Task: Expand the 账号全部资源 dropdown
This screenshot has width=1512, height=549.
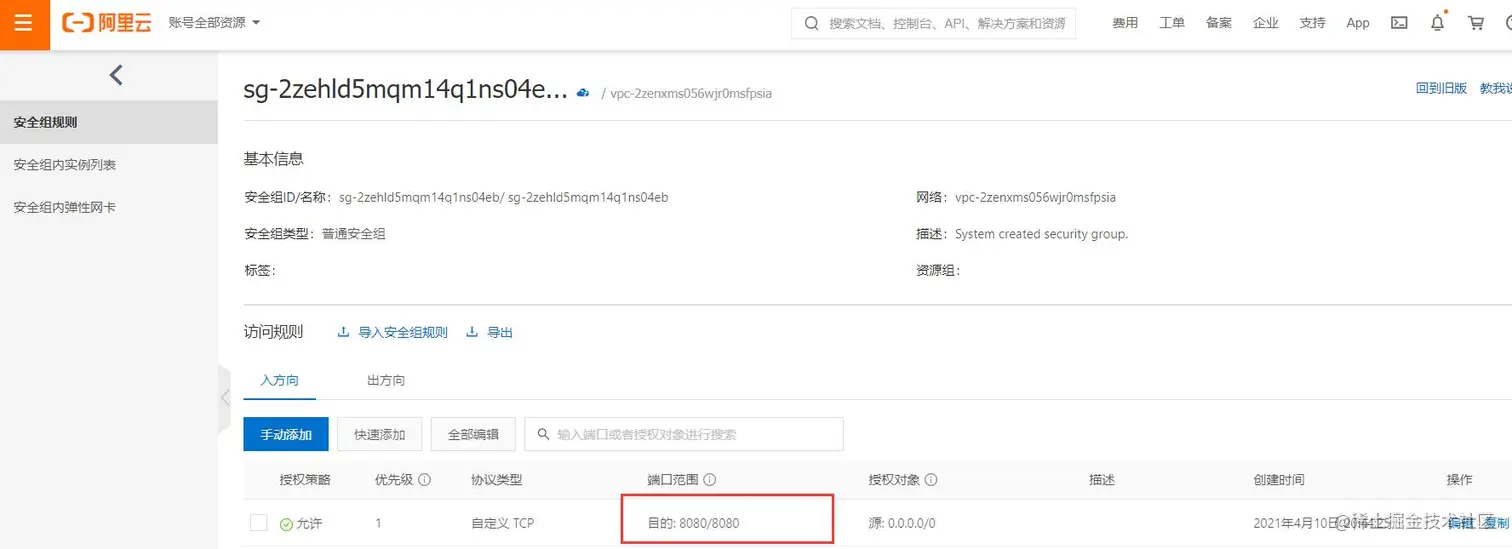Action: pyautogui.click(x=215, y=23)
